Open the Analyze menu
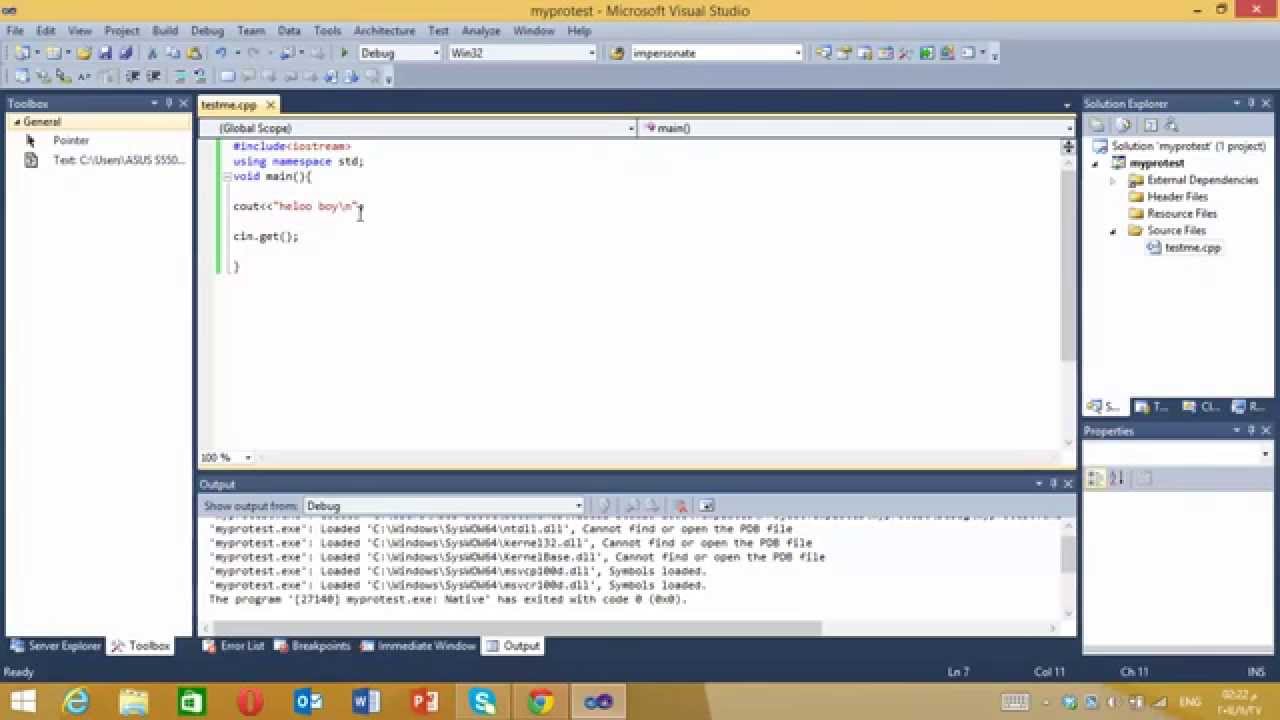 [481, 31]
